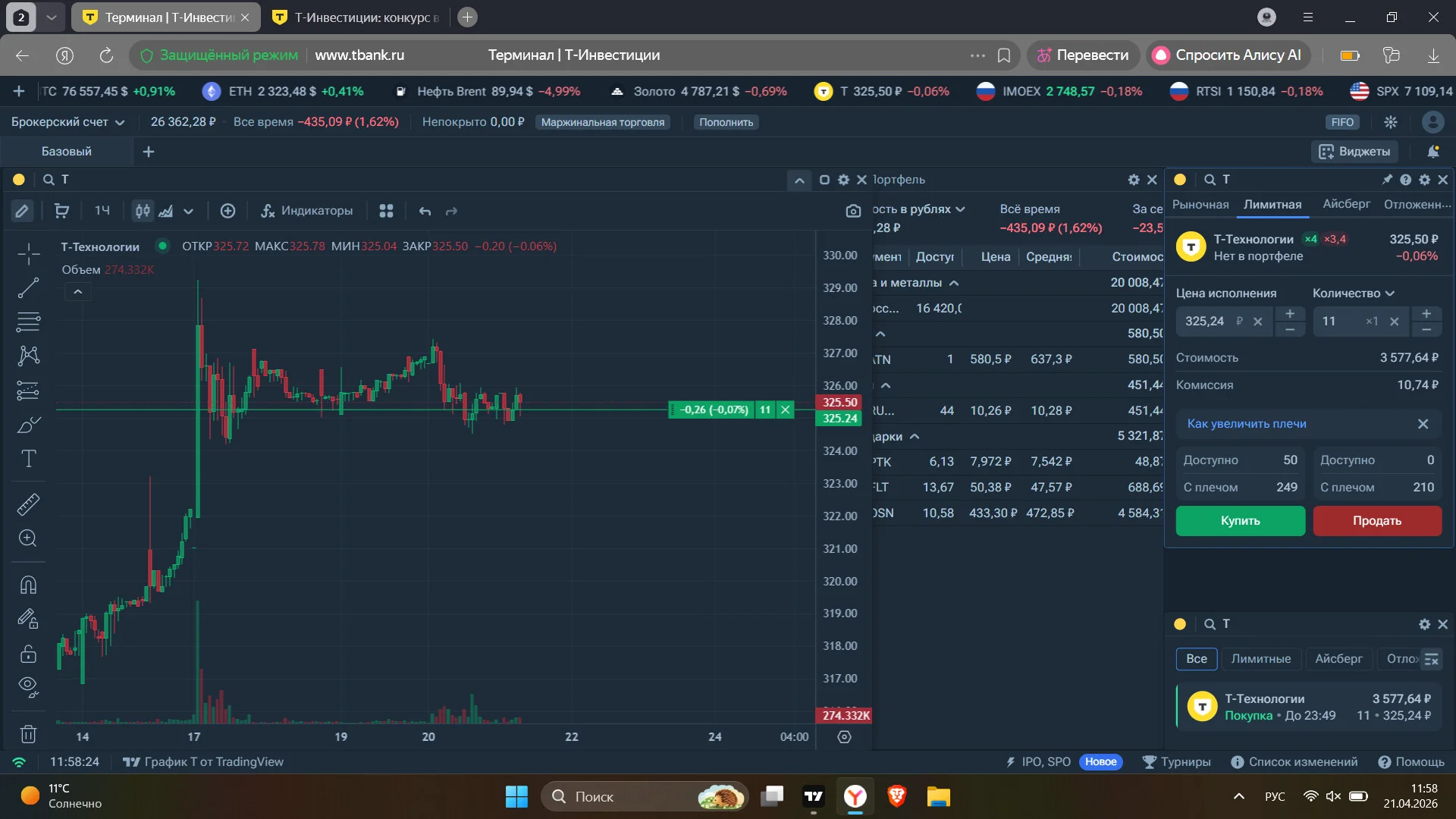Select the Все orders filter
The image size is (1456, 819).
click(x=1196, y=658)
